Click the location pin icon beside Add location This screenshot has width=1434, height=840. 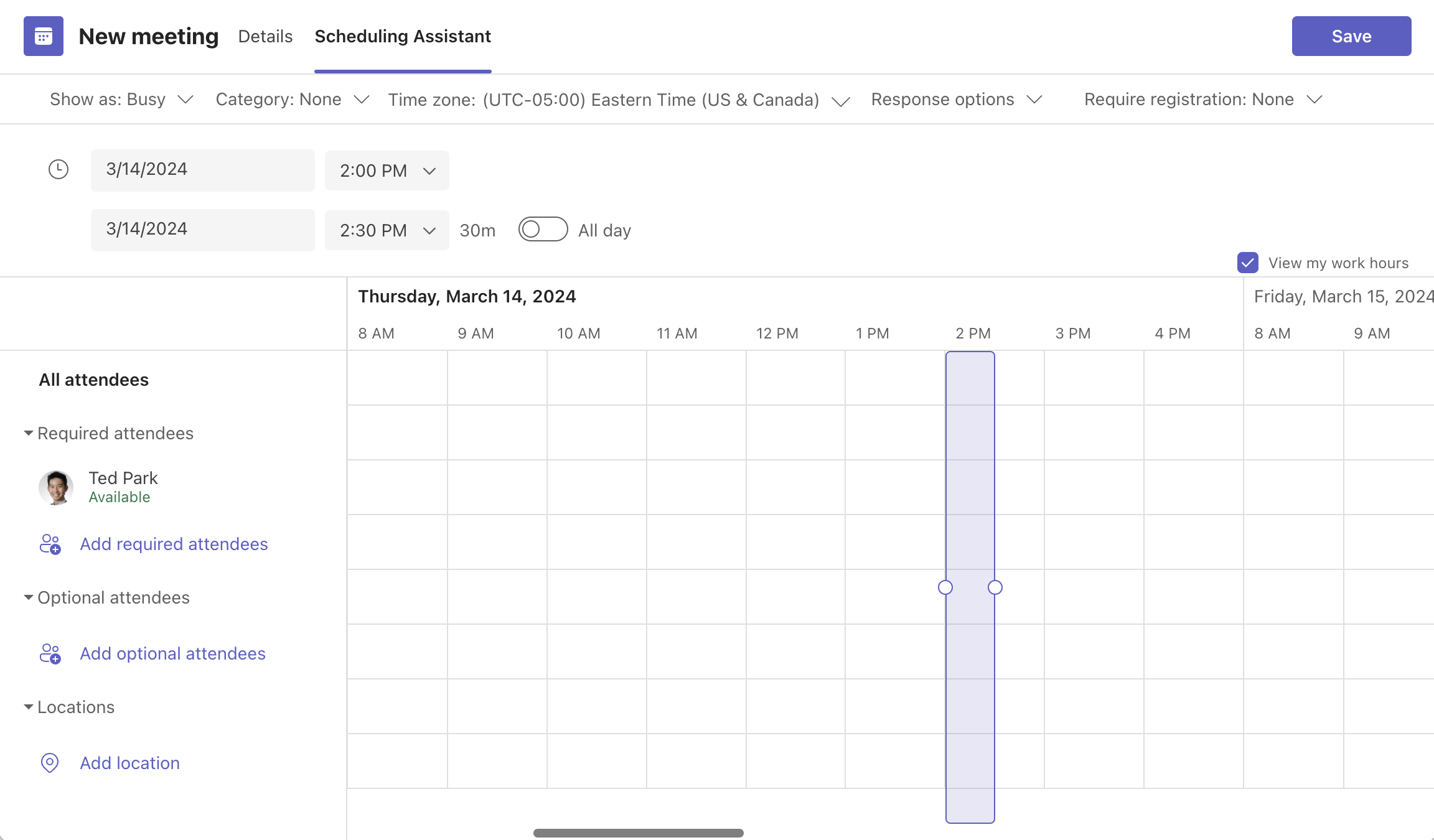pyautogui.click(x=49, y=762)
